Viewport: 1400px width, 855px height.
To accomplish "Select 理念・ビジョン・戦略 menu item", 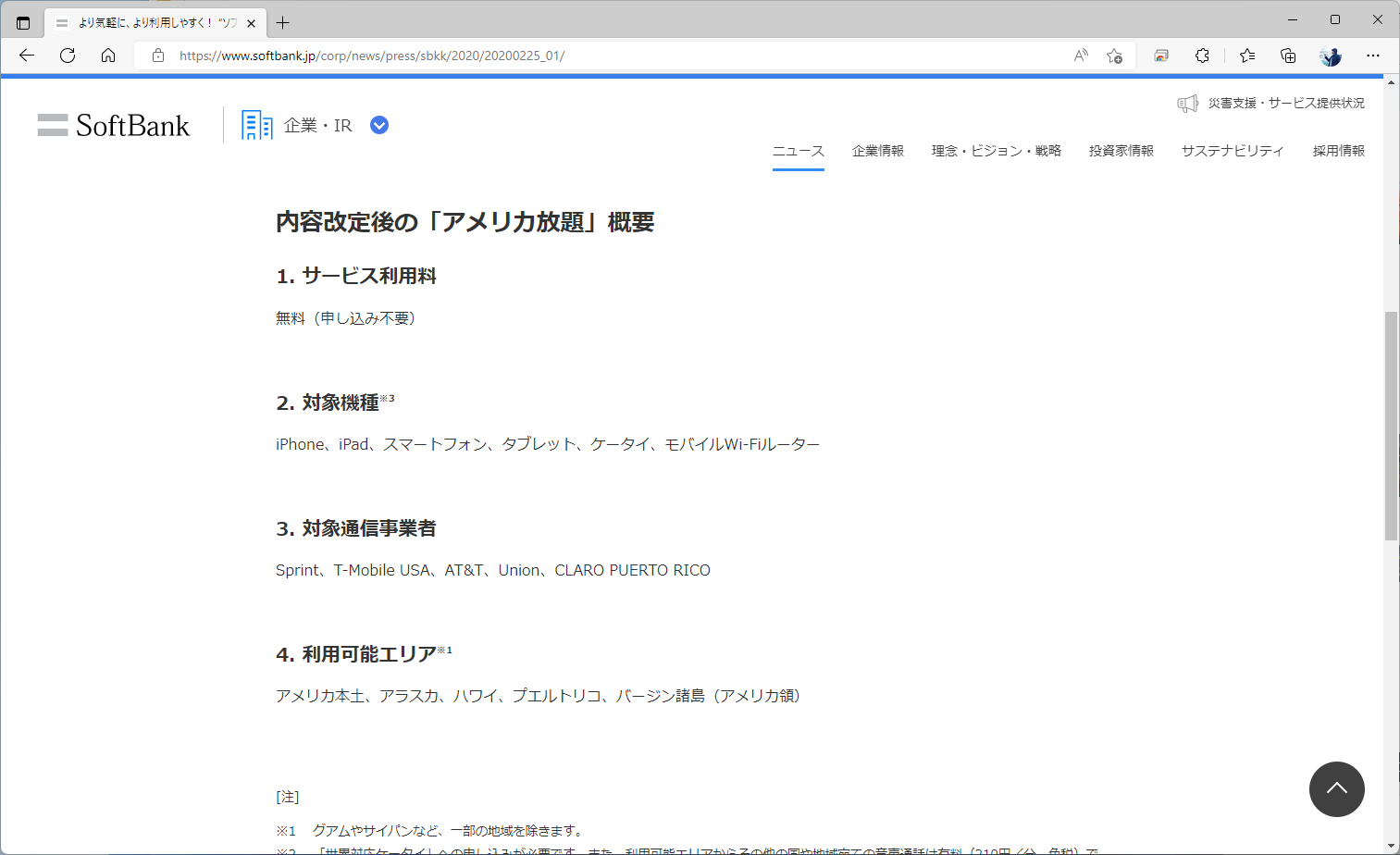I will coord(997,151).
